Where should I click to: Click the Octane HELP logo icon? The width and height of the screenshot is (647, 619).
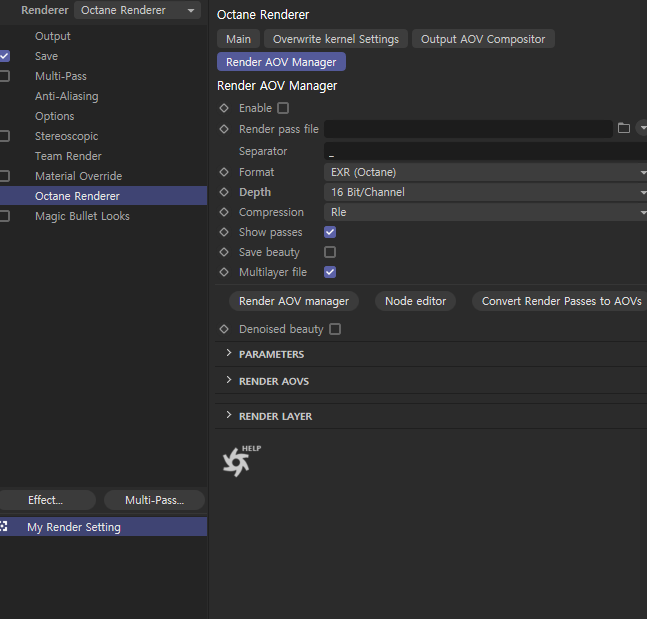[x=241, y=461]
